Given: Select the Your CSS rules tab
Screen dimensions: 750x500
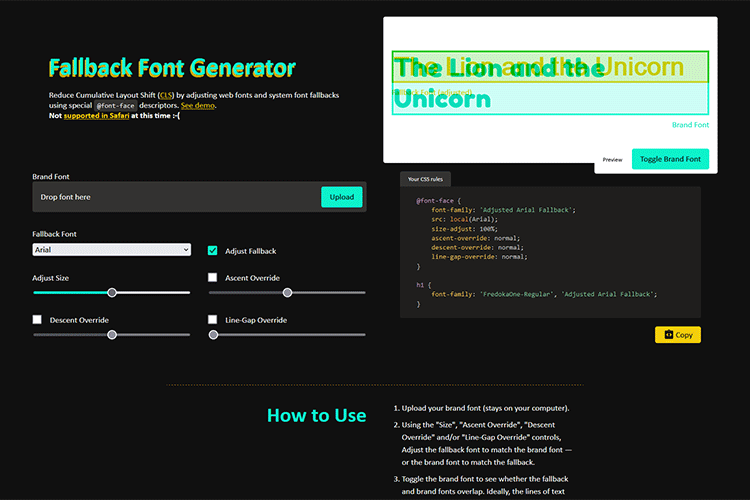Looking at the screenshot, I should (x=427, y=179).
